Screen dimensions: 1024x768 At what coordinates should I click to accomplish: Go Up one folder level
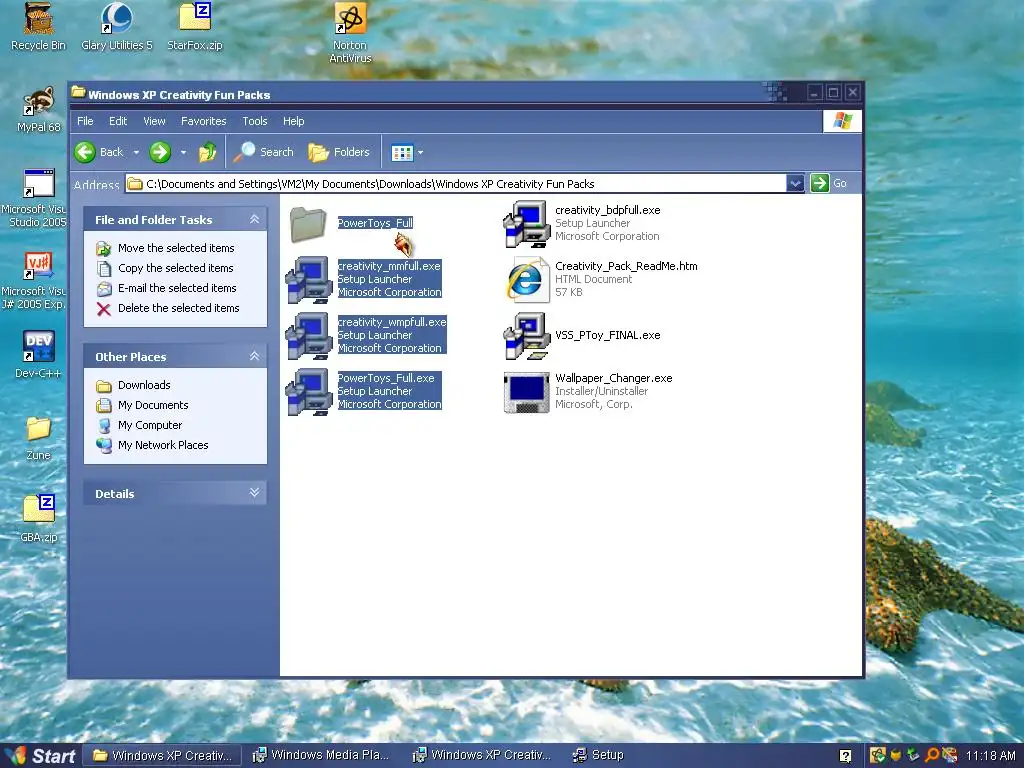point(207,152)
